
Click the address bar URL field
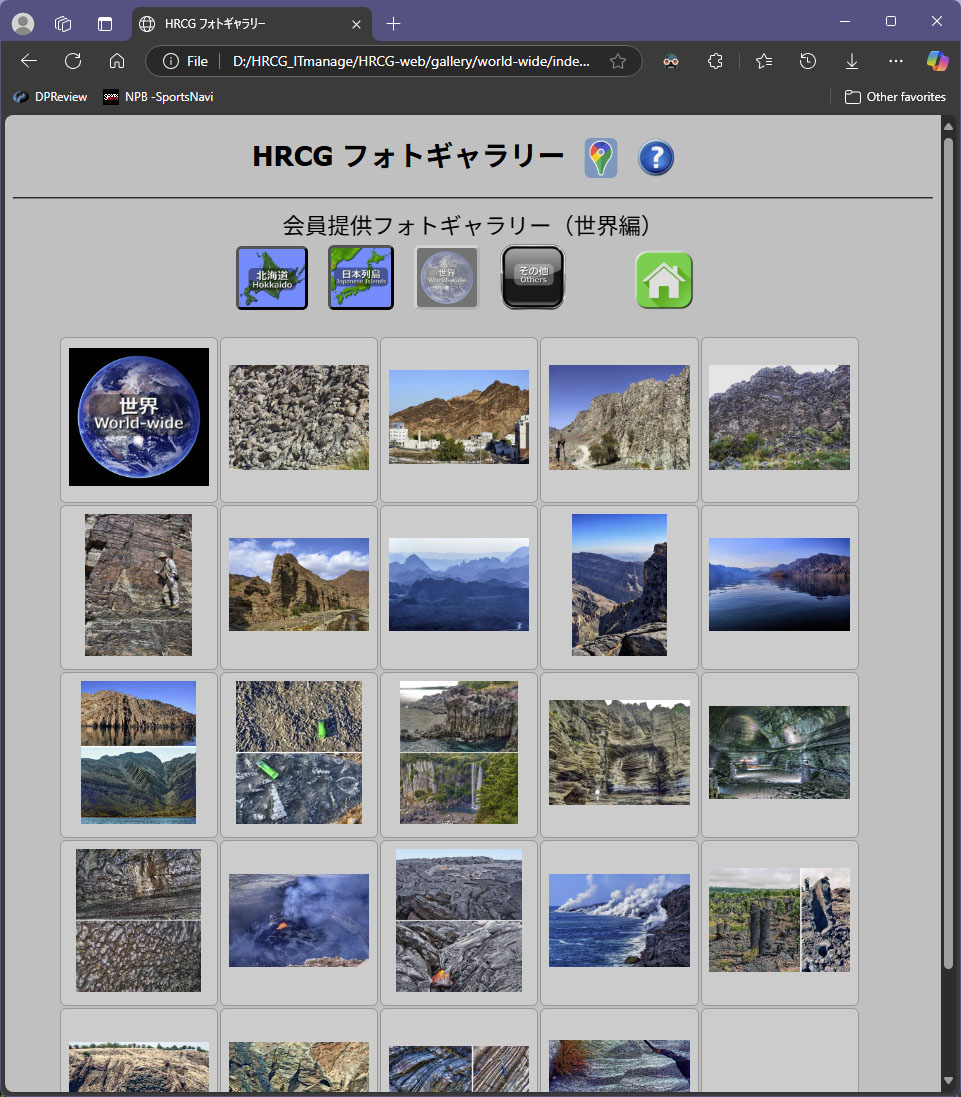pos(411,62)
